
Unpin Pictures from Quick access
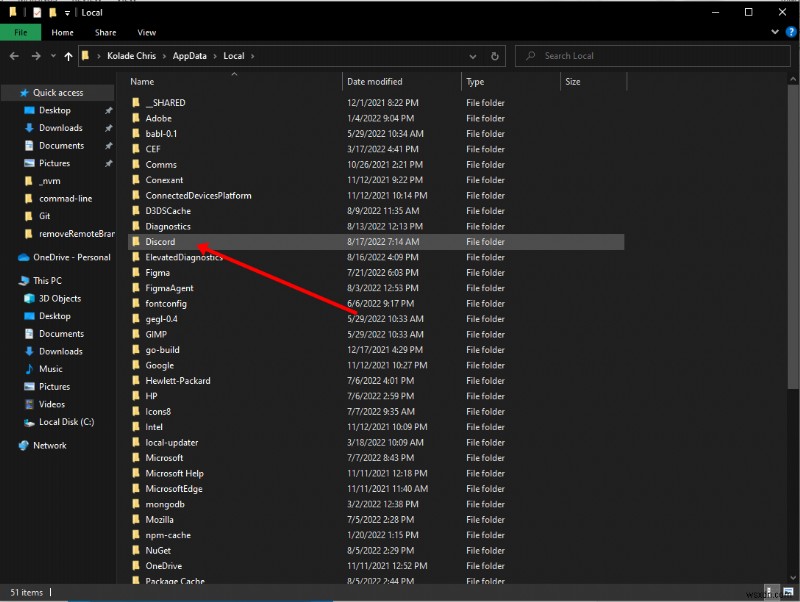coord(107,163)
